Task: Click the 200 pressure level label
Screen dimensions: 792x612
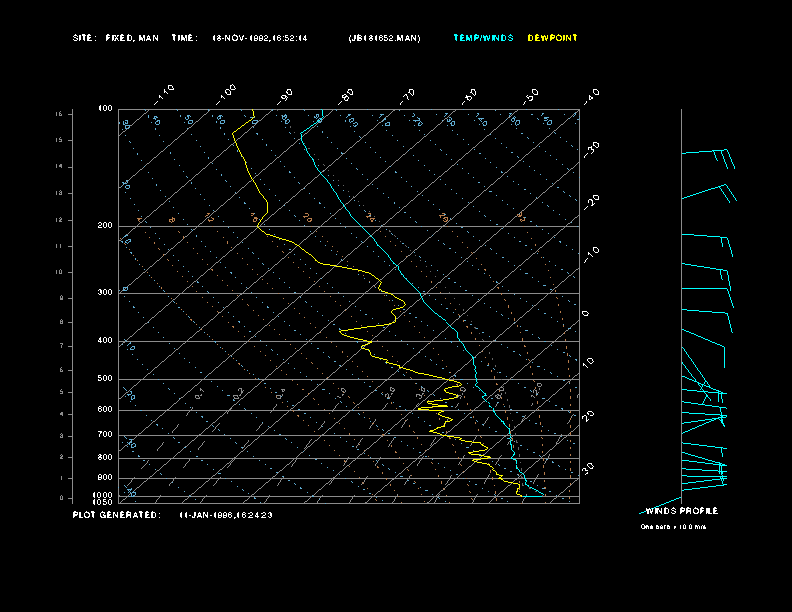Action: [x=105, y=226]
